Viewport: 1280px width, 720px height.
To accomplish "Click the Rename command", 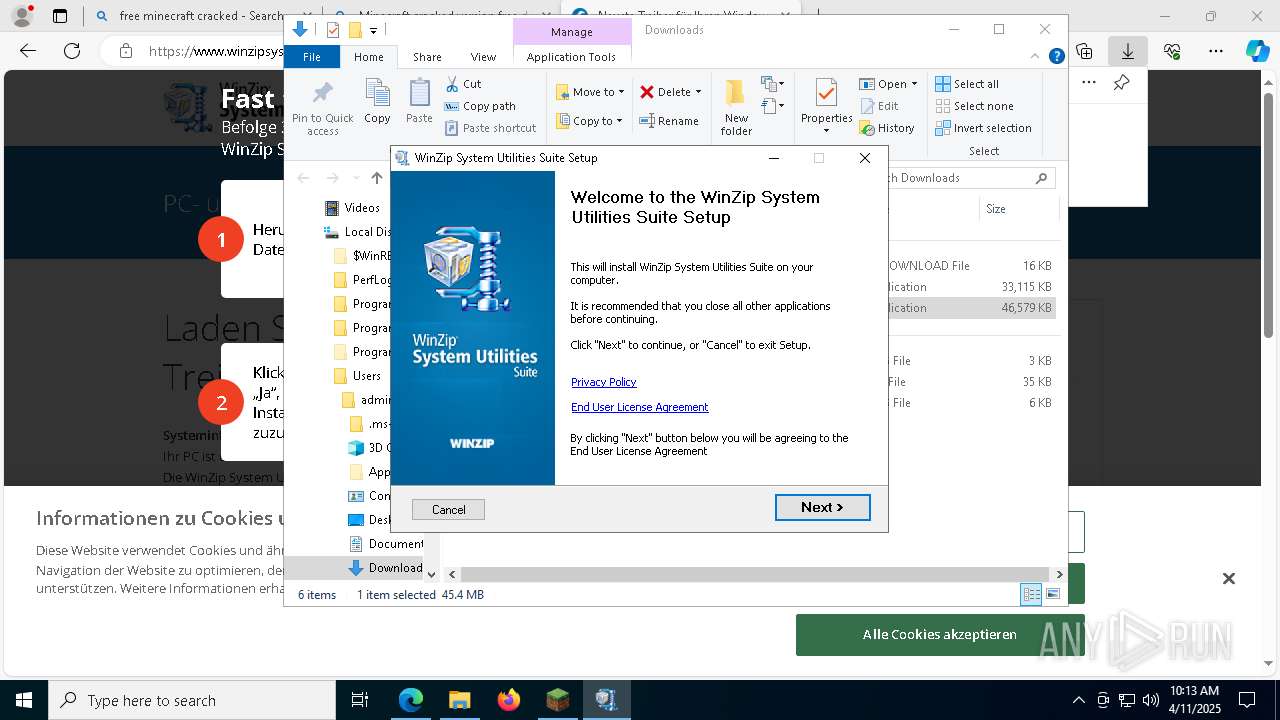I will pyautogui.click(x=669, y=121).
